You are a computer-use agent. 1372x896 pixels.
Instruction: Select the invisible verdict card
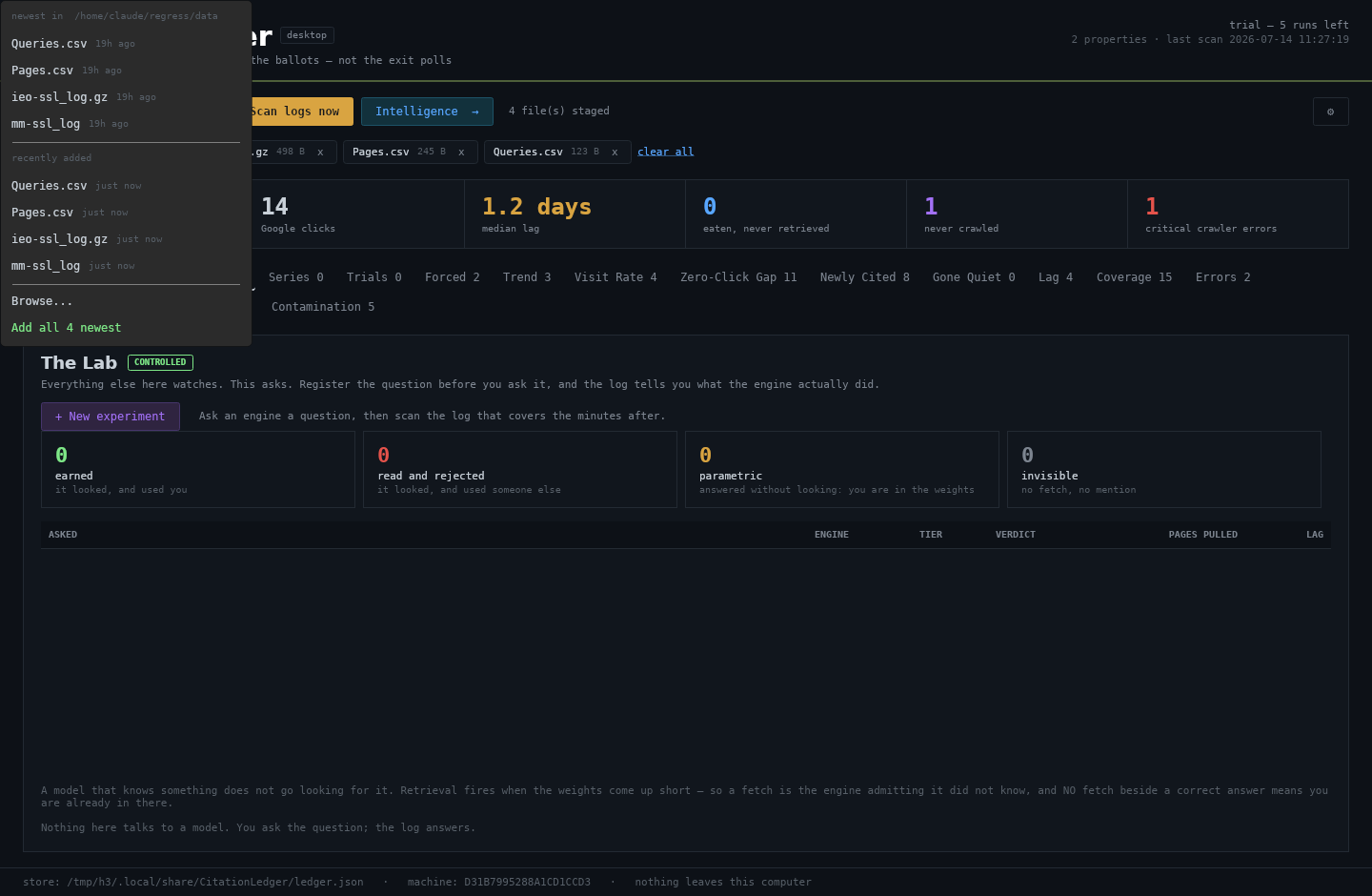click(1164, 470)
